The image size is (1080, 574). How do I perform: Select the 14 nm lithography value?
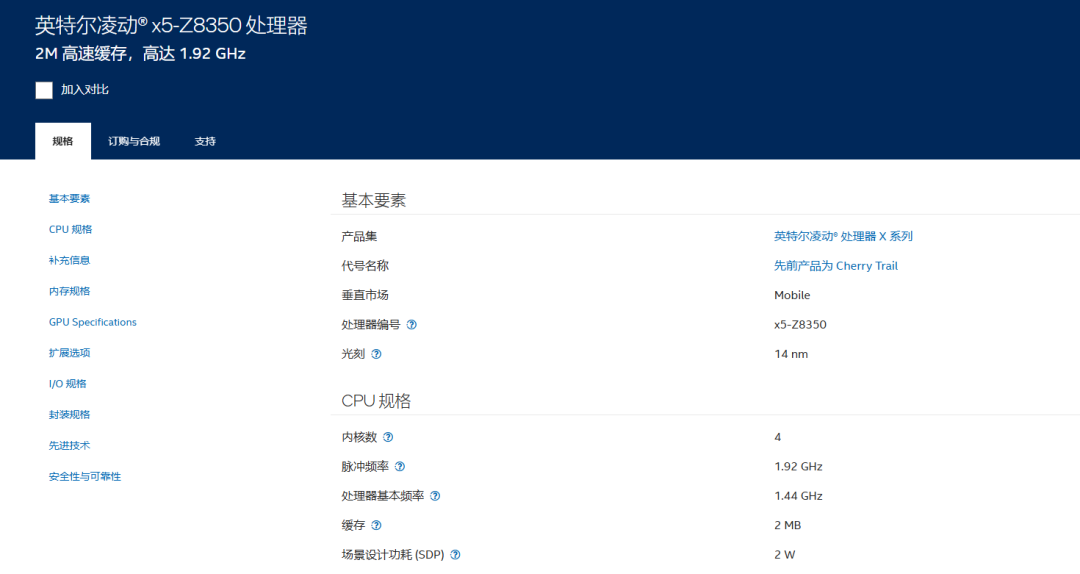click(x=791, y=354)
